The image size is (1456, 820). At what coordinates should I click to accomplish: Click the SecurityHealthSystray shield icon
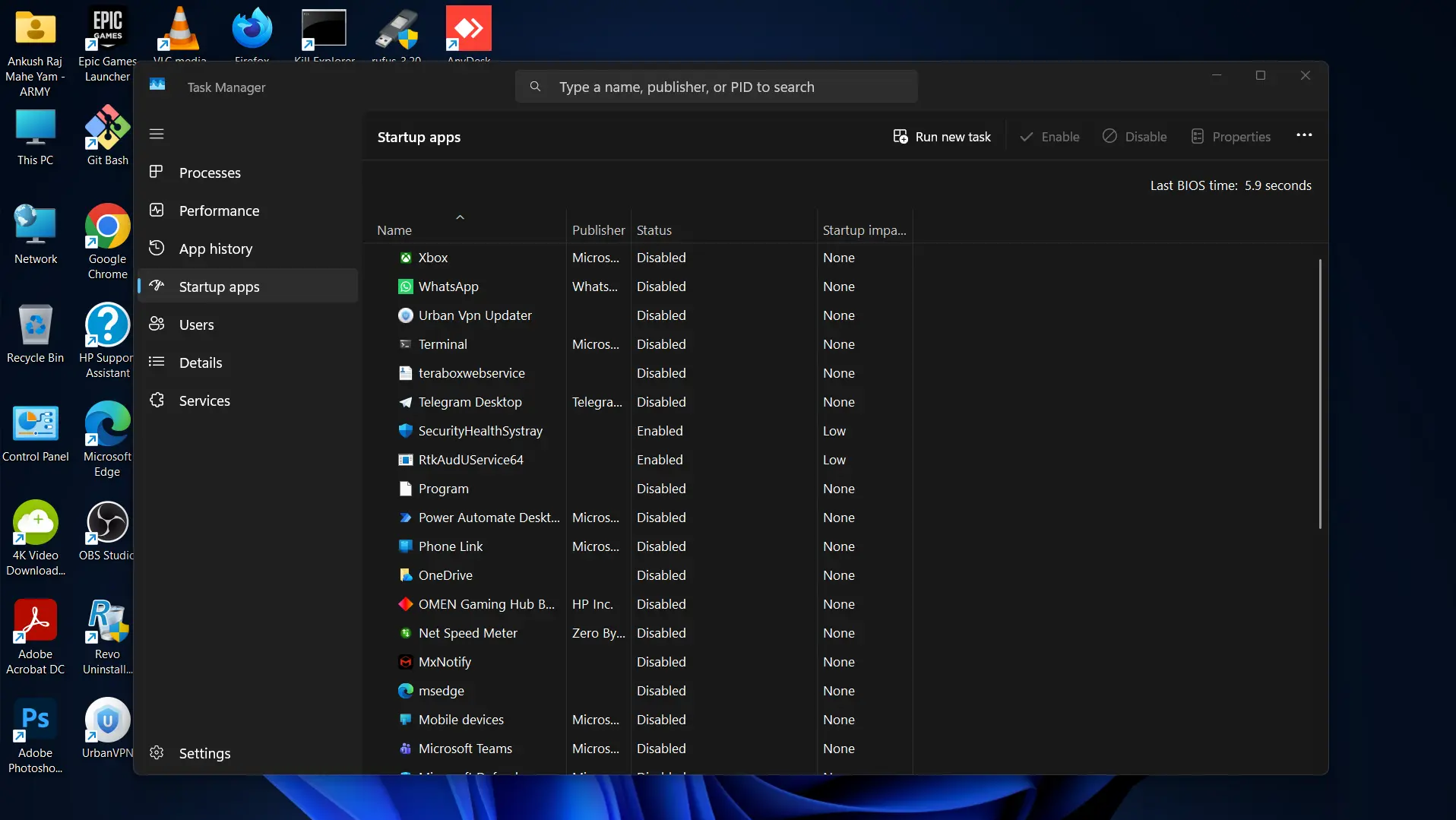point(406,431)
